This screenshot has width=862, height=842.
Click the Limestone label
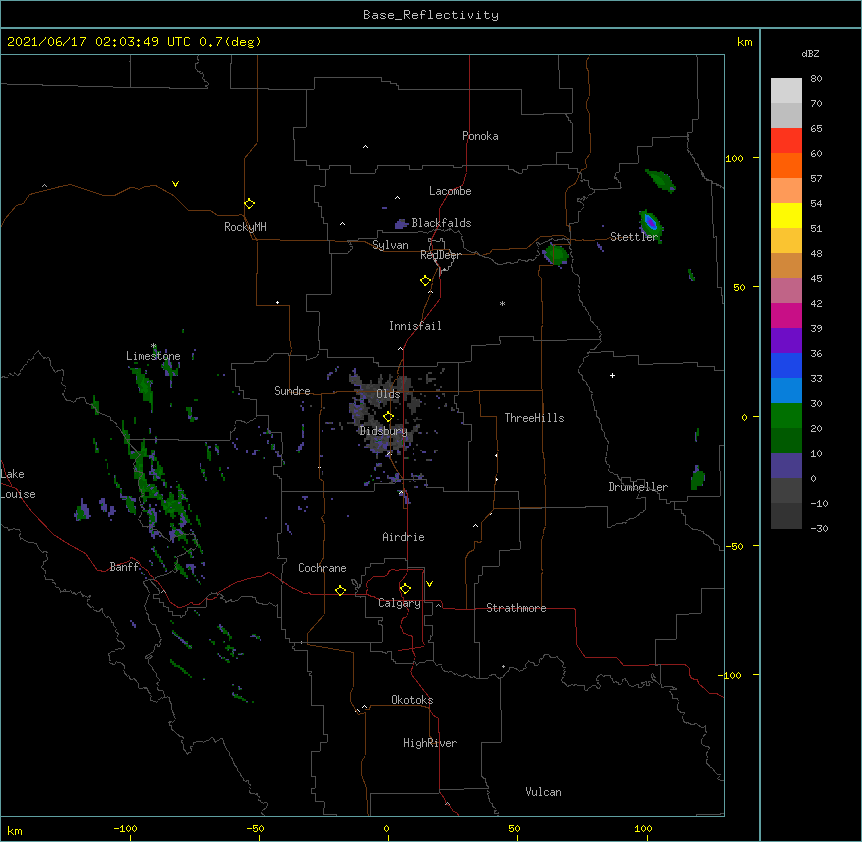tap(153, 356)
